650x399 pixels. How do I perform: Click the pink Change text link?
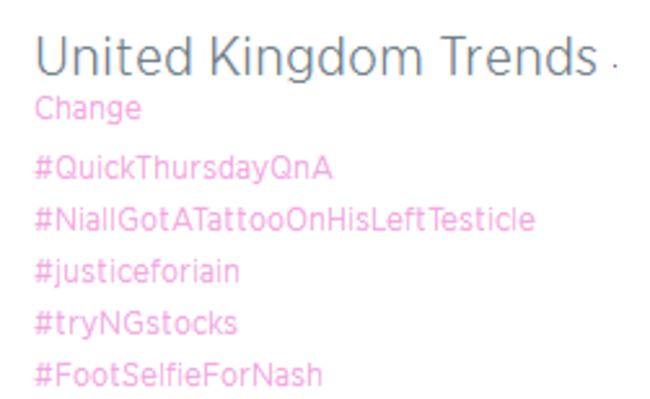click(88, 109)
